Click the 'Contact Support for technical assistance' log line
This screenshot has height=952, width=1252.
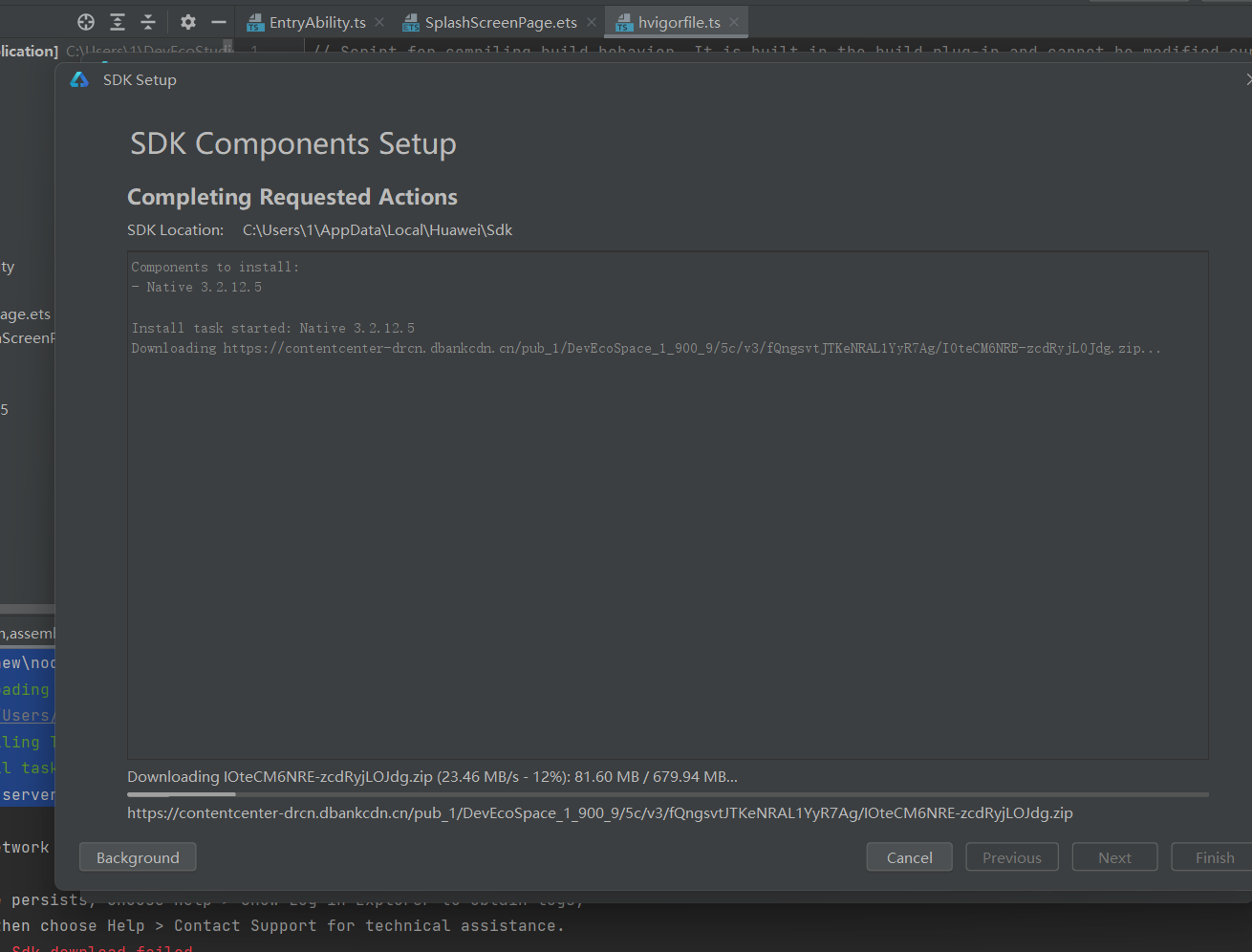(x=282, y=925)
